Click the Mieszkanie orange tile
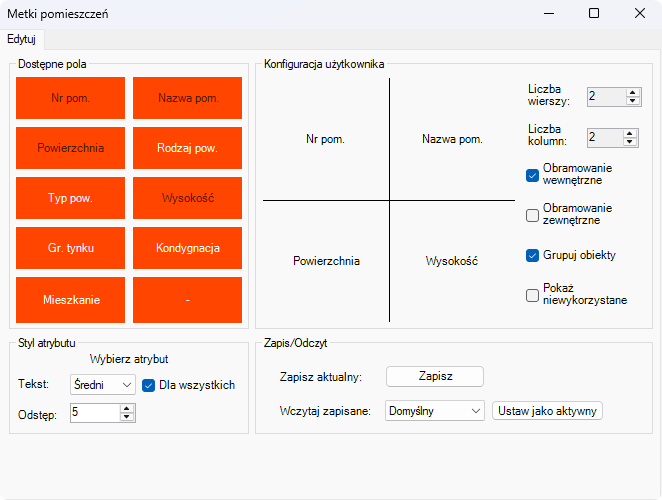The height and width of the screenshot is (500, 662). [71, 300]
